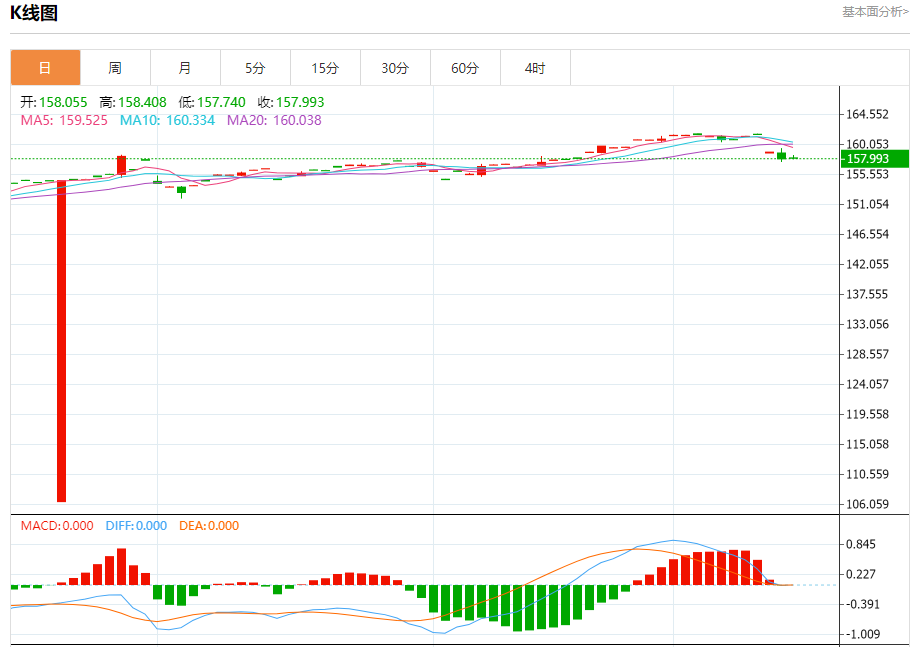Click the DEA: 0.000 label
Screen dimensions: 916x647
pos(209,526)
